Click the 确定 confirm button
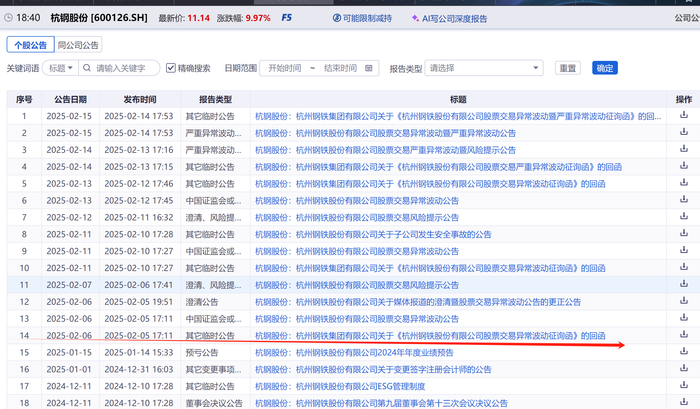700x409 pixels. point(605,68)
